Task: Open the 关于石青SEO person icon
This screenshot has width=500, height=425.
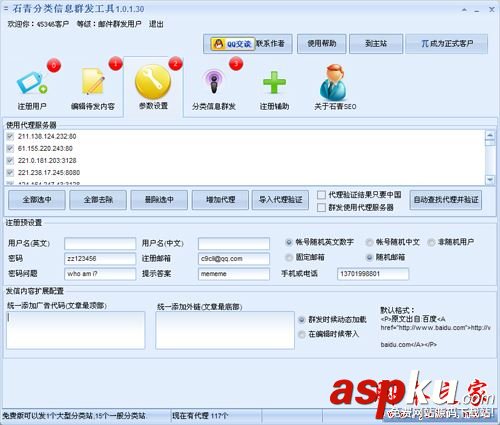Action: pyautogui.click(x=335, y=87)
